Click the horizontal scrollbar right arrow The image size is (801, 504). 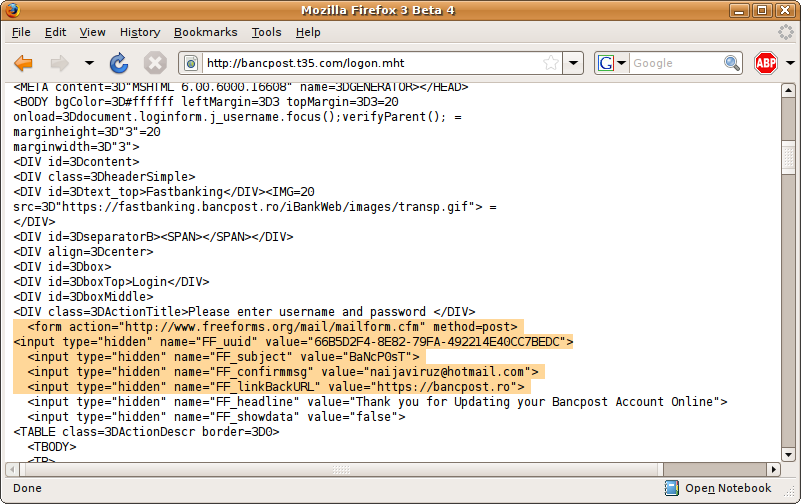click(773, 469)
